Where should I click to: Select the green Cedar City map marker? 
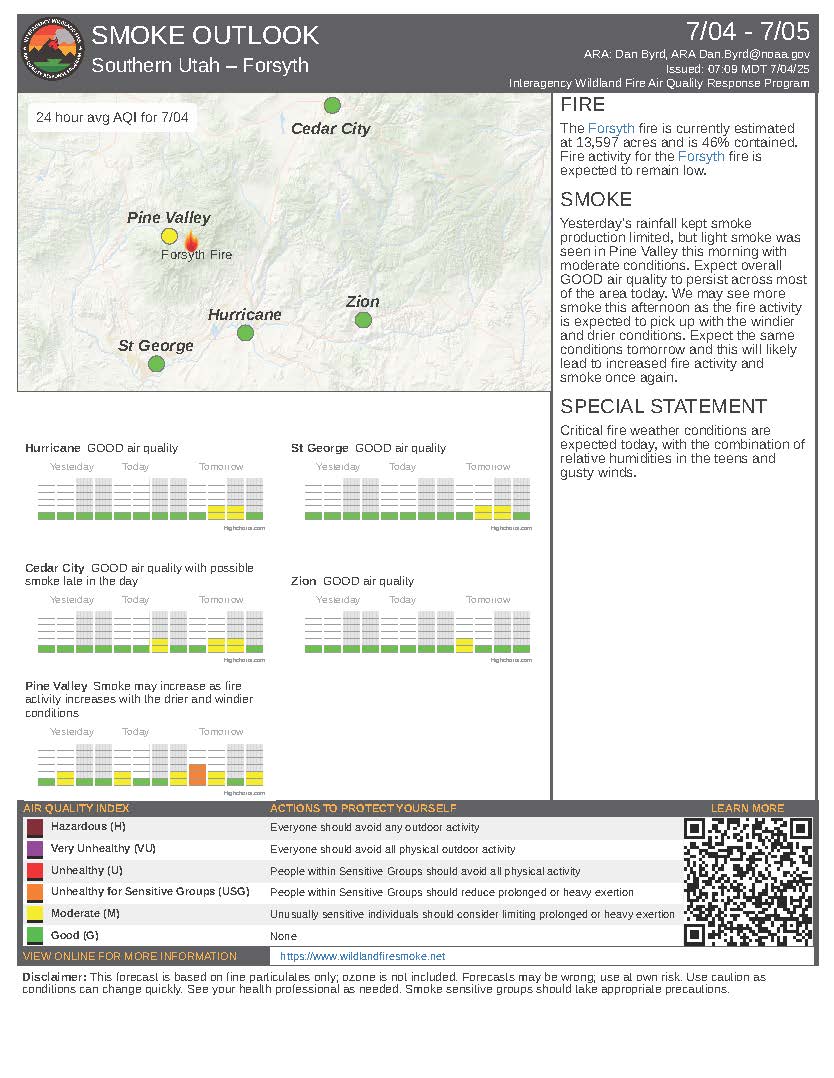(332, 105)
